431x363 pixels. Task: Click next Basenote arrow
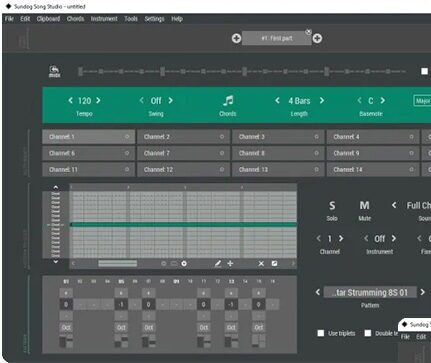pos(383,100)
